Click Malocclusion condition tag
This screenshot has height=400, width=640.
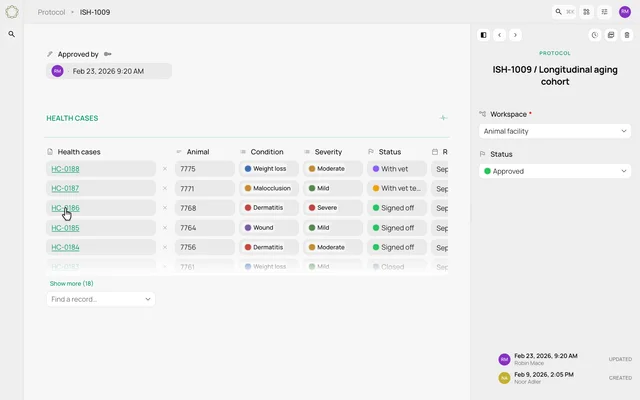pyautogui.click(x=268, y=188)
